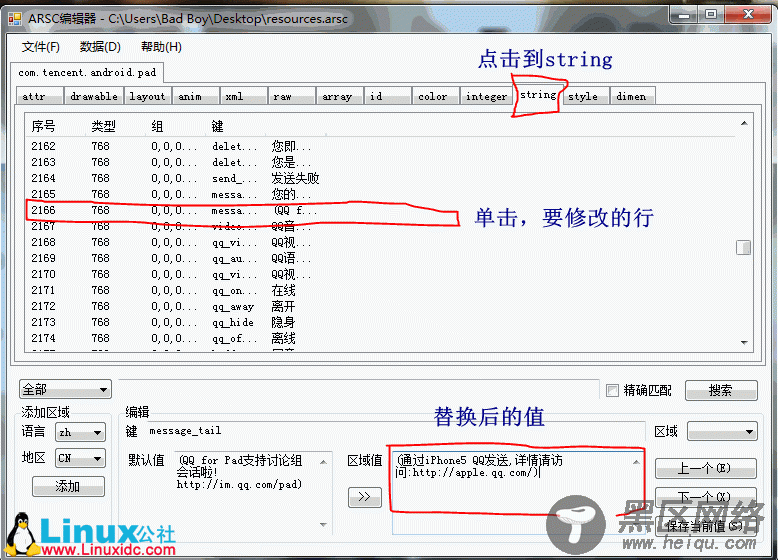Switch to the xml tab
778x560 pixels.
coord(243,96)
